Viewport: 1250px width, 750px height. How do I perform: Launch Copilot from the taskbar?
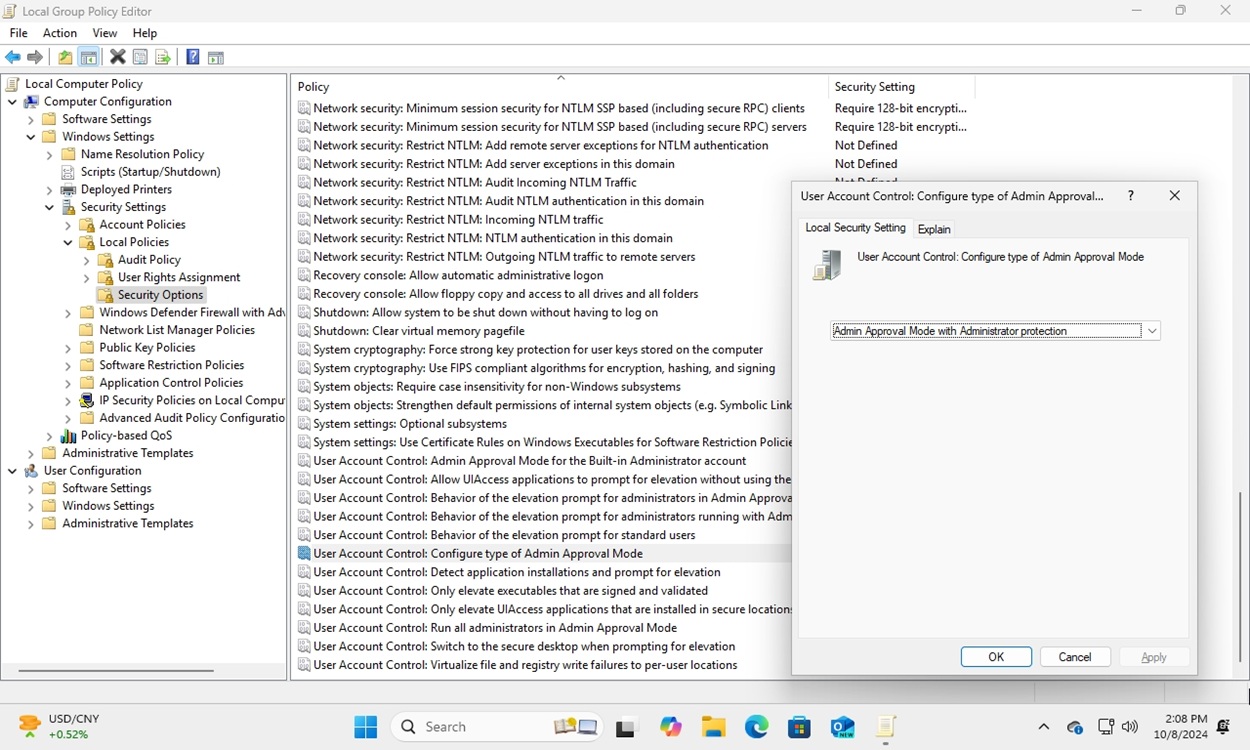670,727
